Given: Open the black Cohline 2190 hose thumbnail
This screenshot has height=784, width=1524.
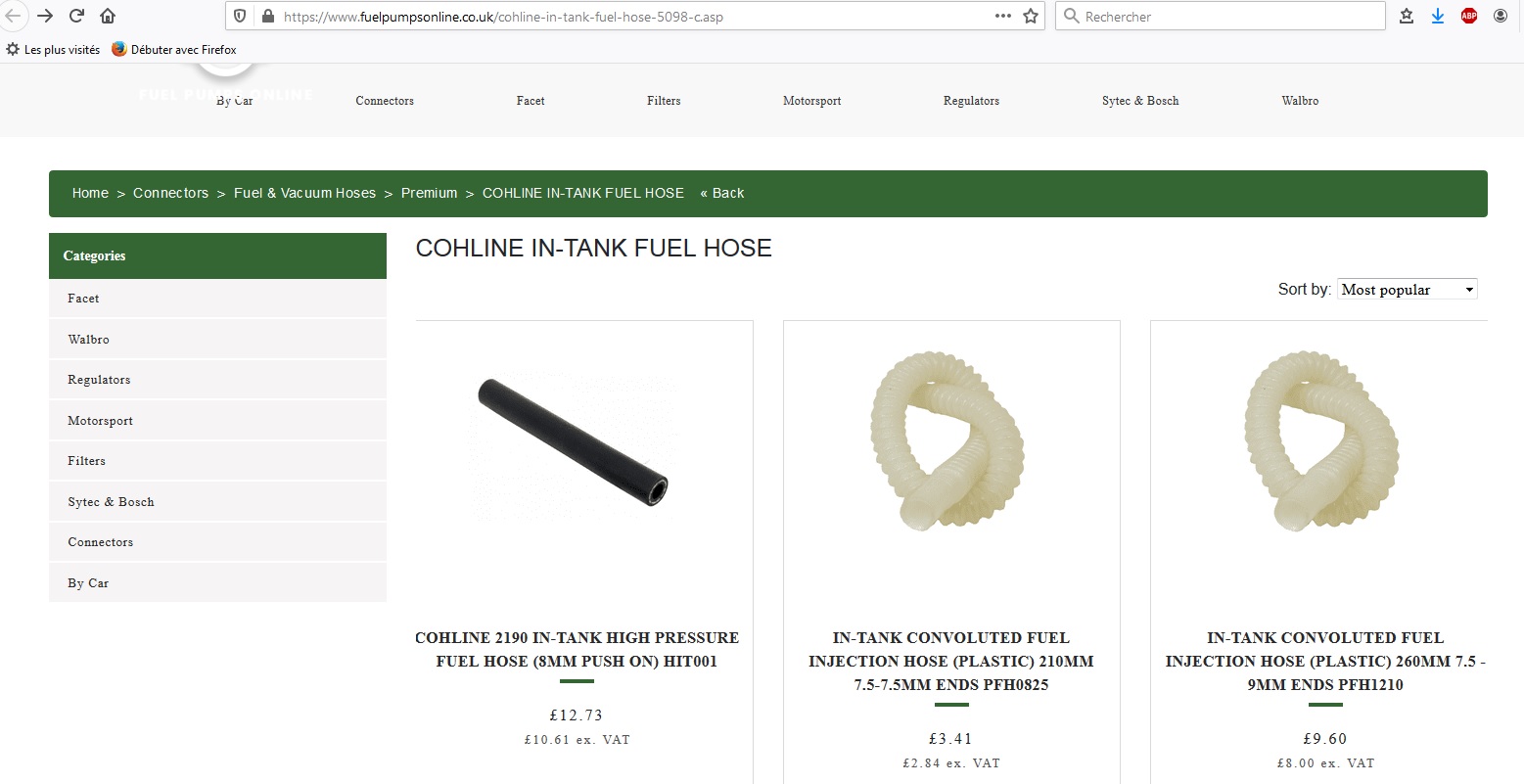Looking at the screenshot, I should click(x=574, y=438).
